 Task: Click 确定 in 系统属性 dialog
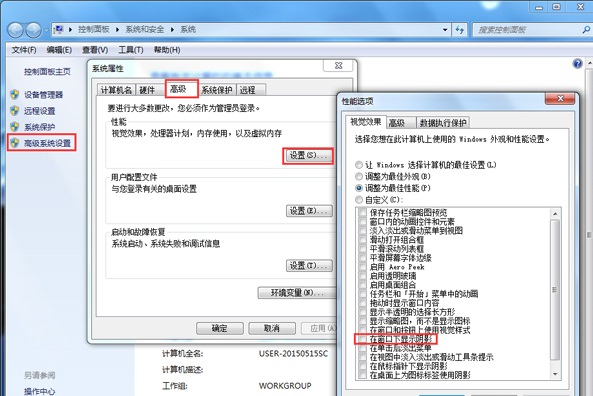tap(219, 328)
